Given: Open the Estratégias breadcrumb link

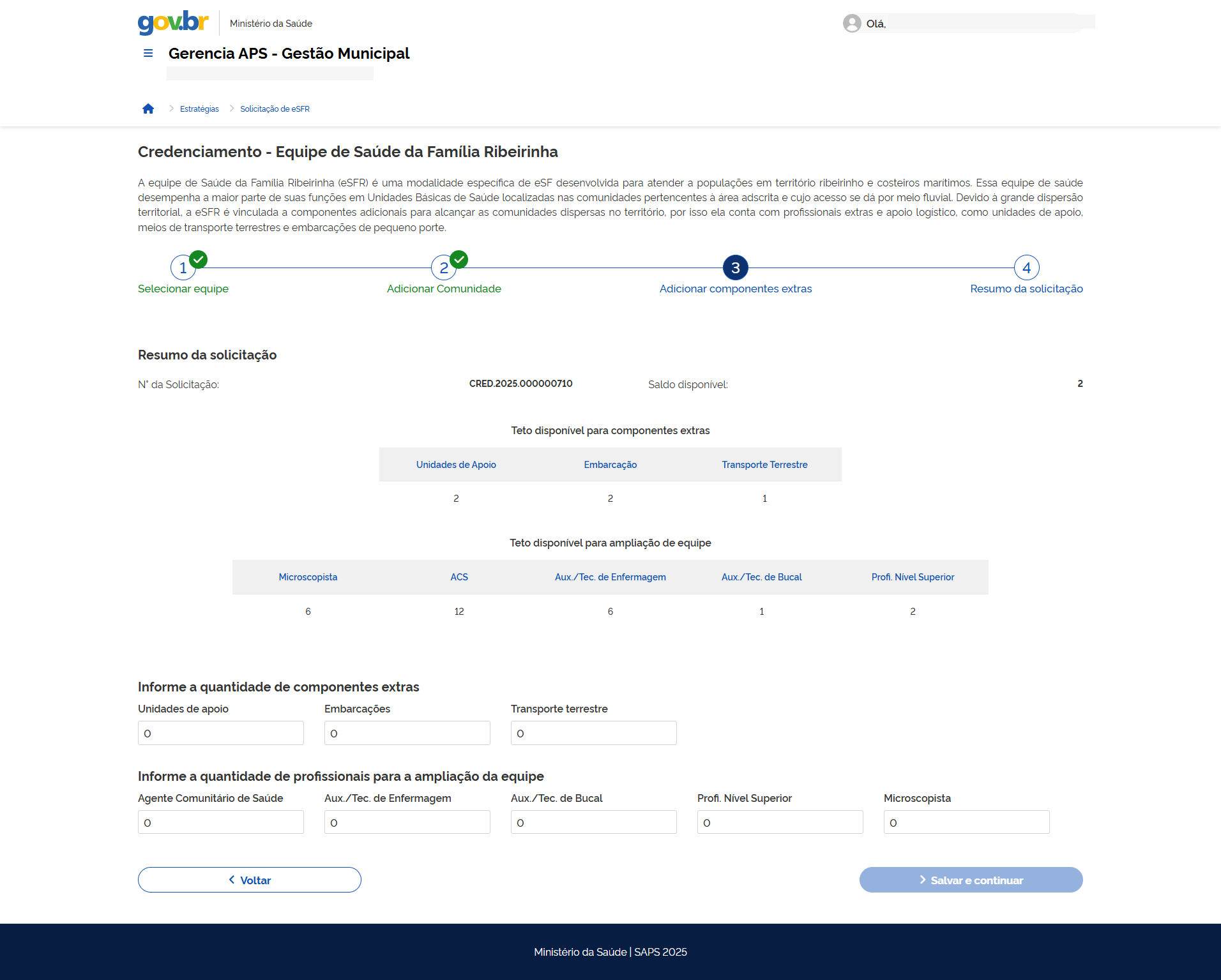Looking at the screenshot, I should click(x=199, y=109).
